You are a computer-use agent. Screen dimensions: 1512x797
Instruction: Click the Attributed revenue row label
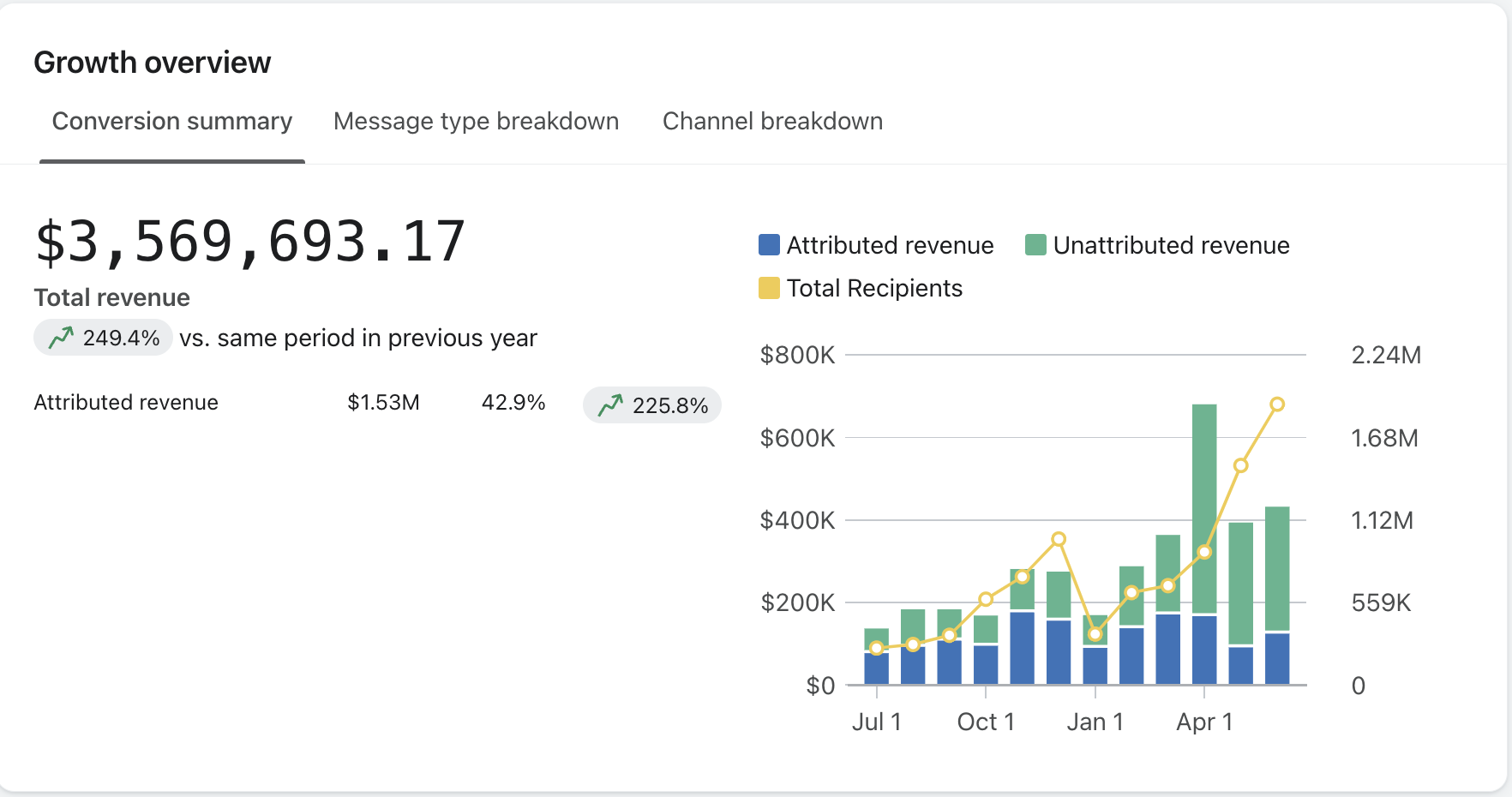tap(126, 402)
